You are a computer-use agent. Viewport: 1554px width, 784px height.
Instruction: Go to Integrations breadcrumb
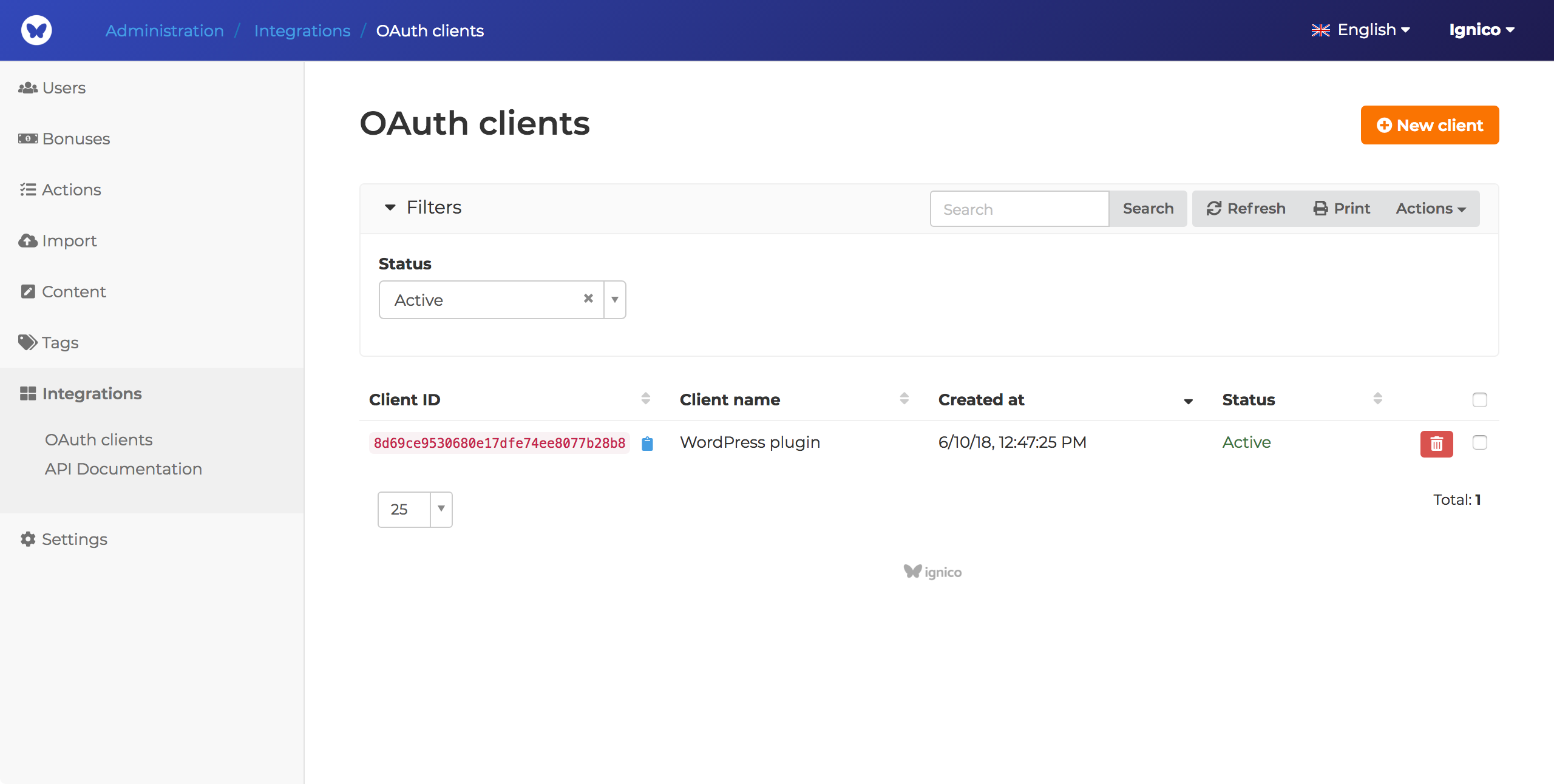(x=302, y=30)
